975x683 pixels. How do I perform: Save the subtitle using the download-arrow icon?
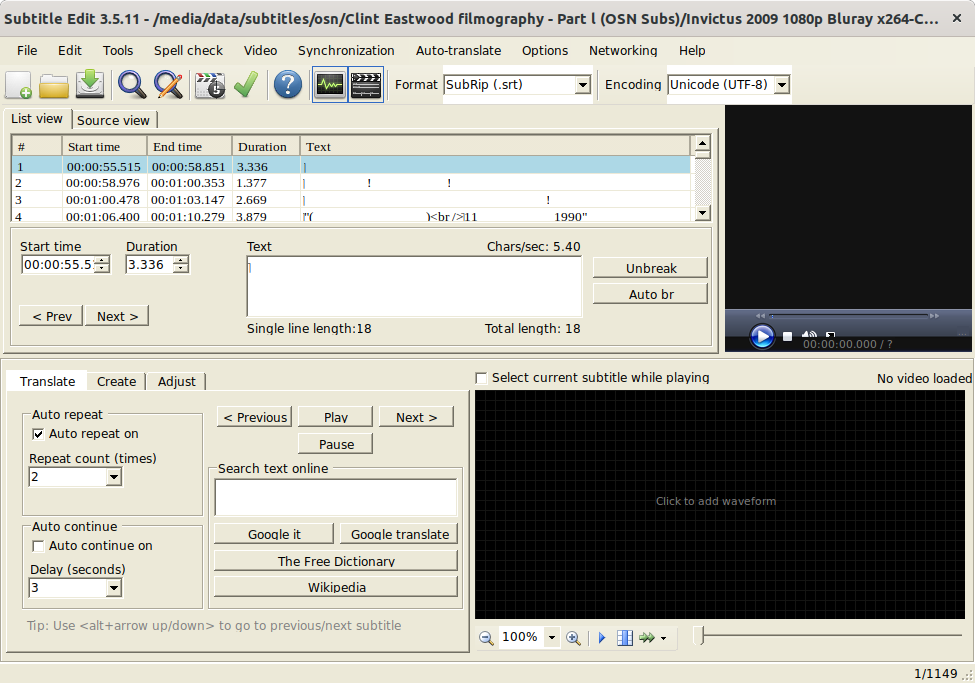tap(90, 86)
